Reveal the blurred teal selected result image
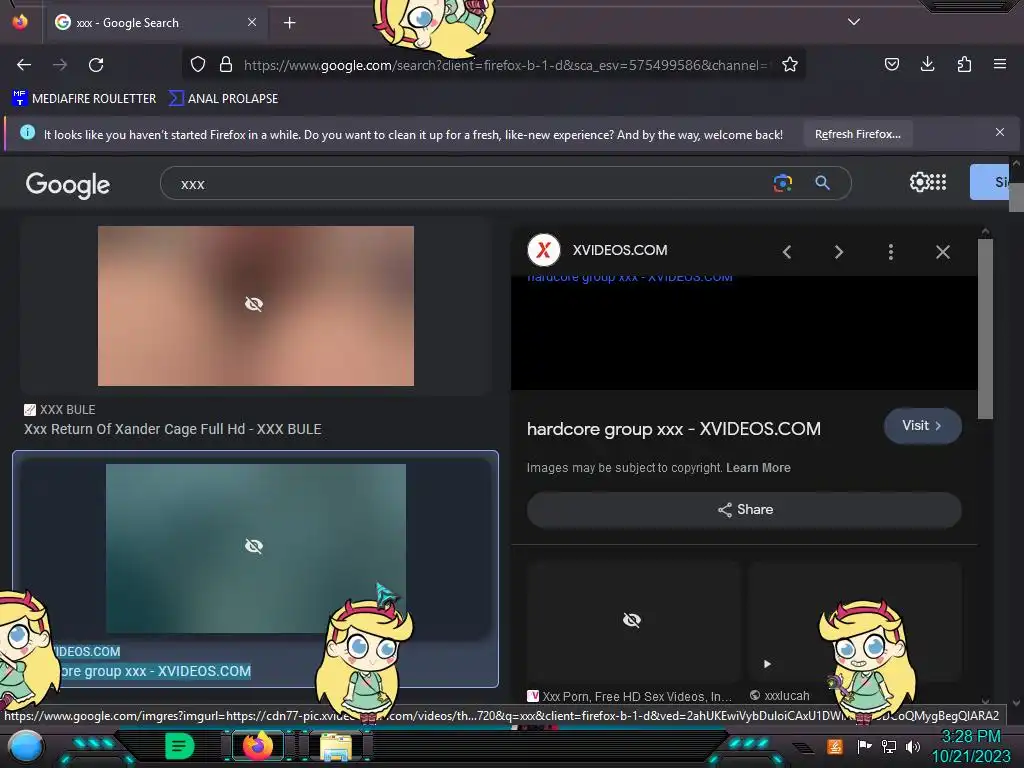The height and width of the screenshot is (768, 1024). [x=255, y=548]
